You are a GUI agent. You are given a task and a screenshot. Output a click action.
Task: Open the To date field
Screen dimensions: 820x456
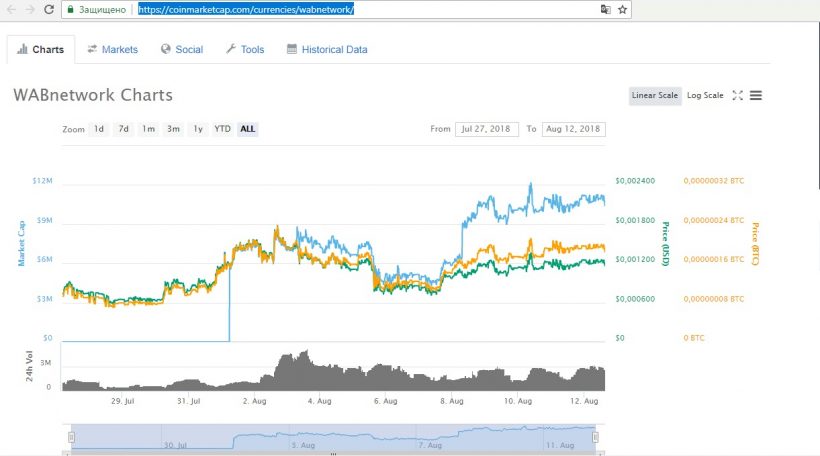click(573, 129)
